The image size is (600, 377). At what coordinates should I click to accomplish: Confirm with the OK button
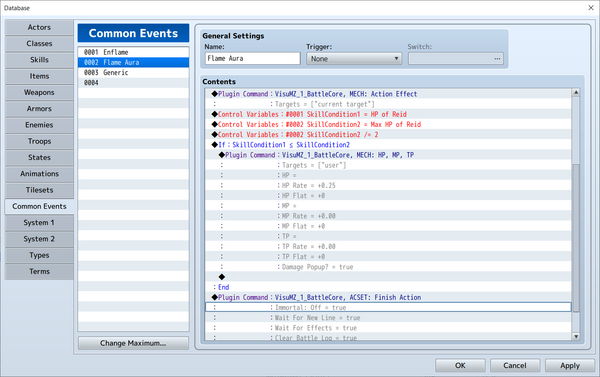coord(460,366)
